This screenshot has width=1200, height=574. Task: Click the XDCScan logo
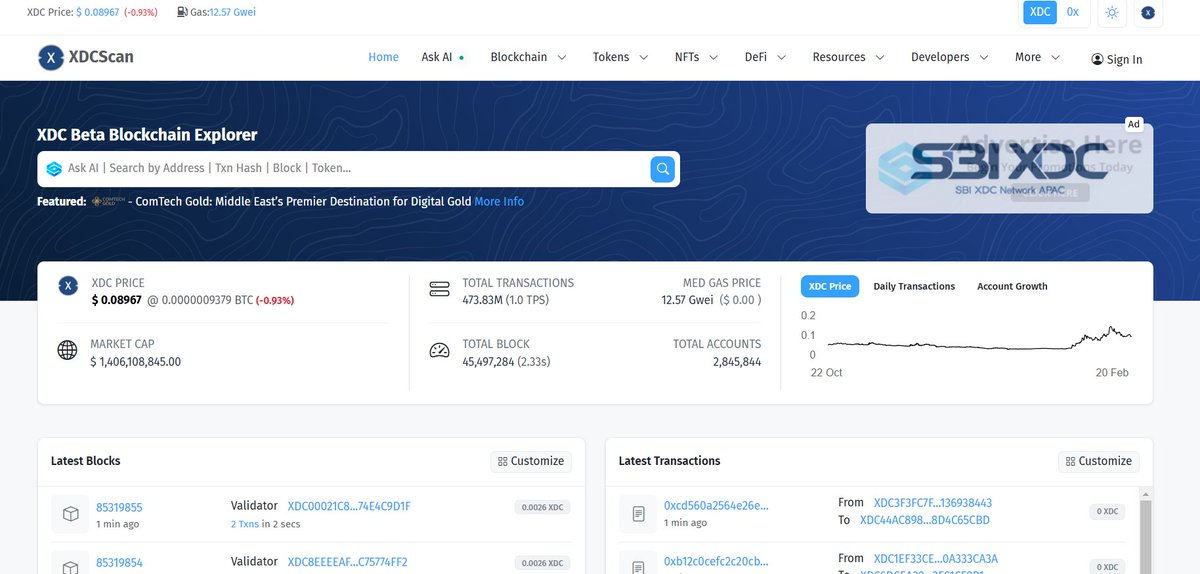[x=86, y=57]
